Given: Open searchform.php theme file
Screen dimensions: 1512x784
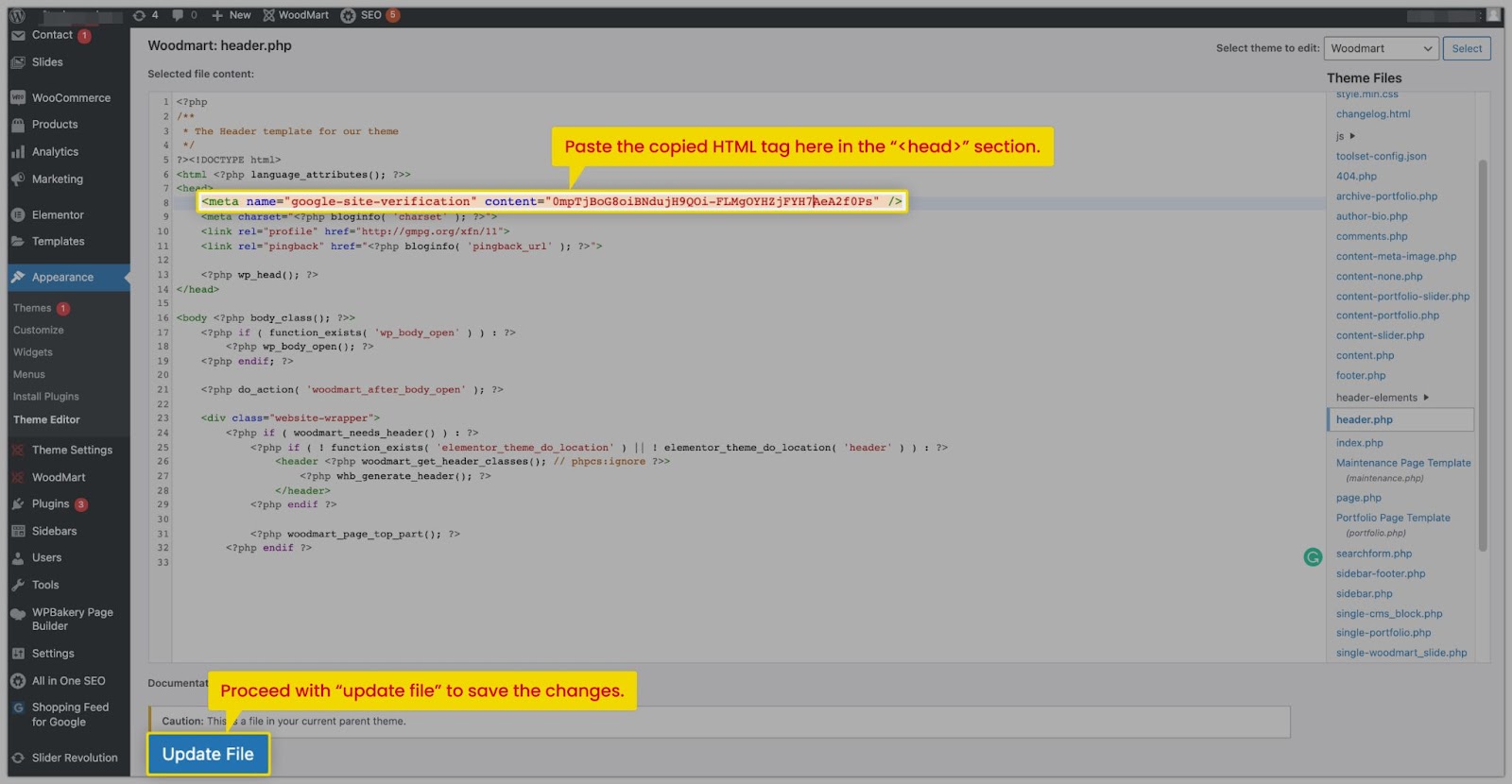Looking at the screenshot, I should point(1374,554).
